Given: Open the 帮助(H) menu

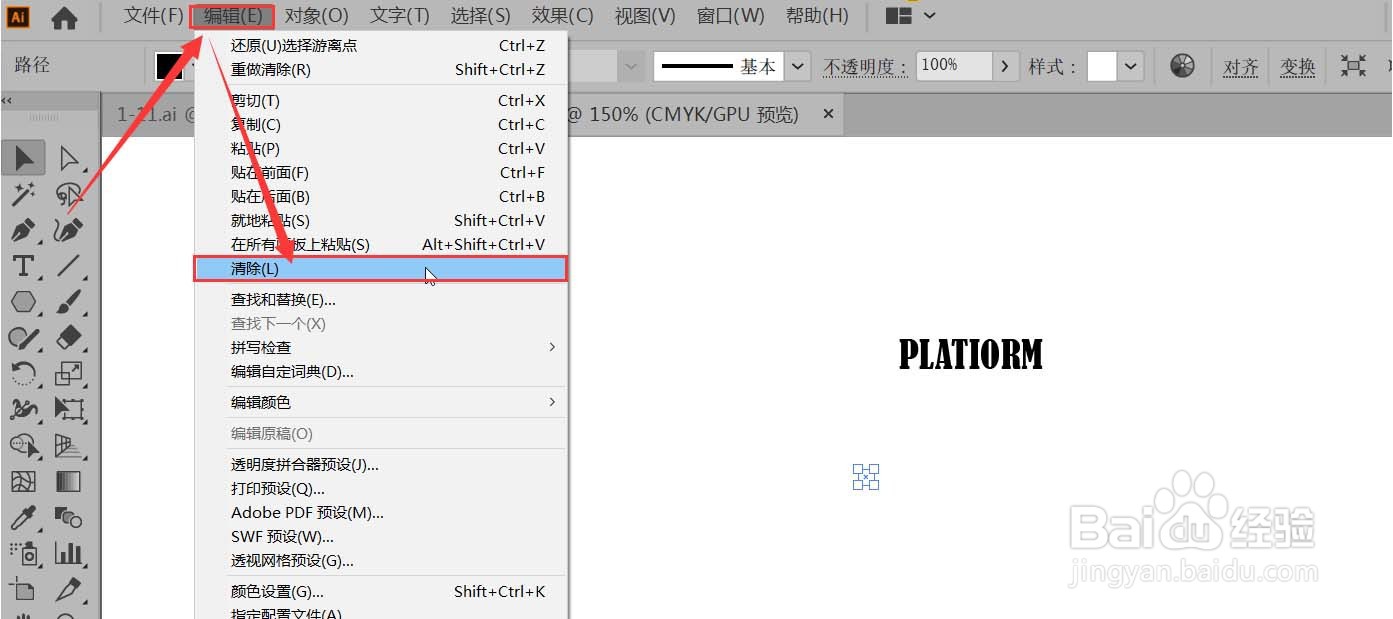Looking at the screenshot, I should (x=817, y=16).
